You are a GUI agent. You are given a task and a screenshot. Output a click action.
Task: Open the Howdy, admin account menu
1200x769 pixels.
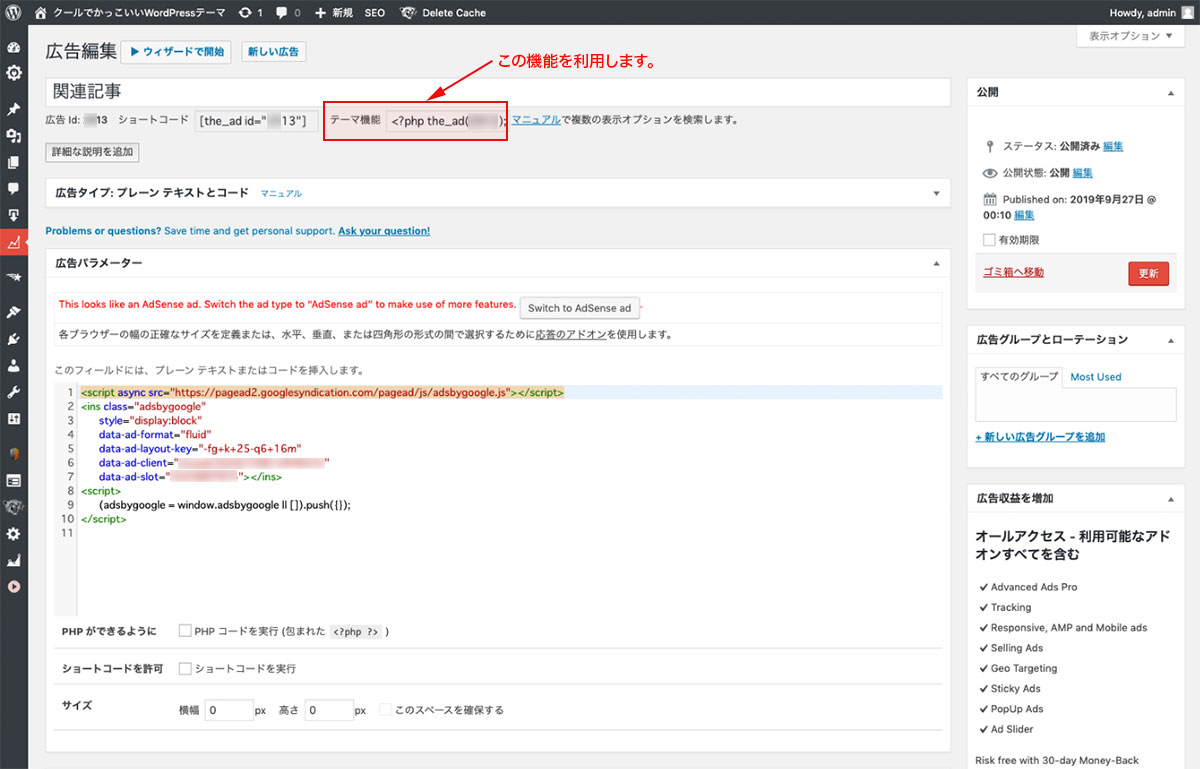coord(1151,13)
